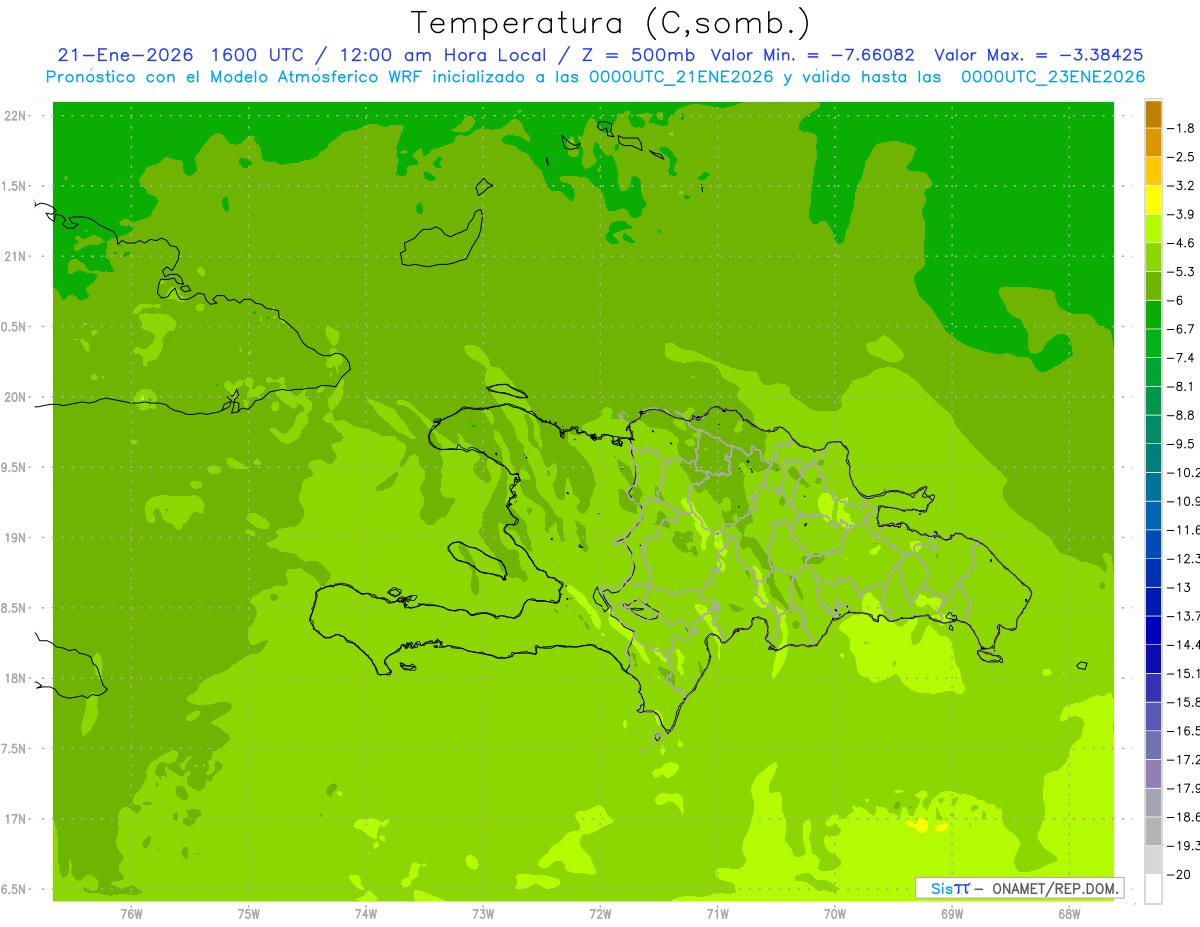Click the "76W" longitude axis label
This screenshot has height=927, width=1200.
pyautogui.click(x=131, y=913)
